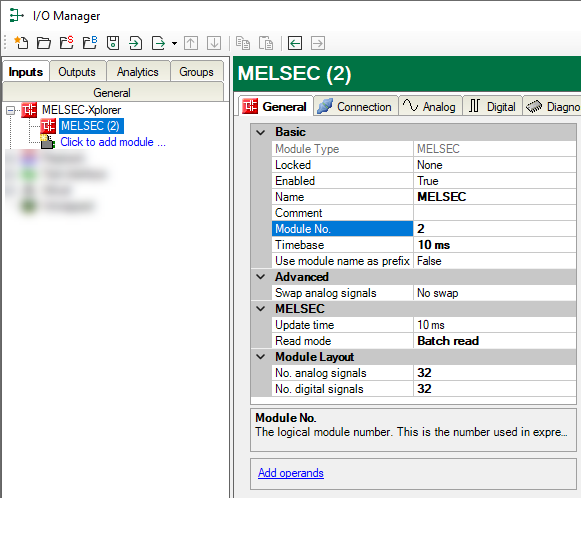Move the module up with the arrow icon
581x552 pixels.
point(191,43)
